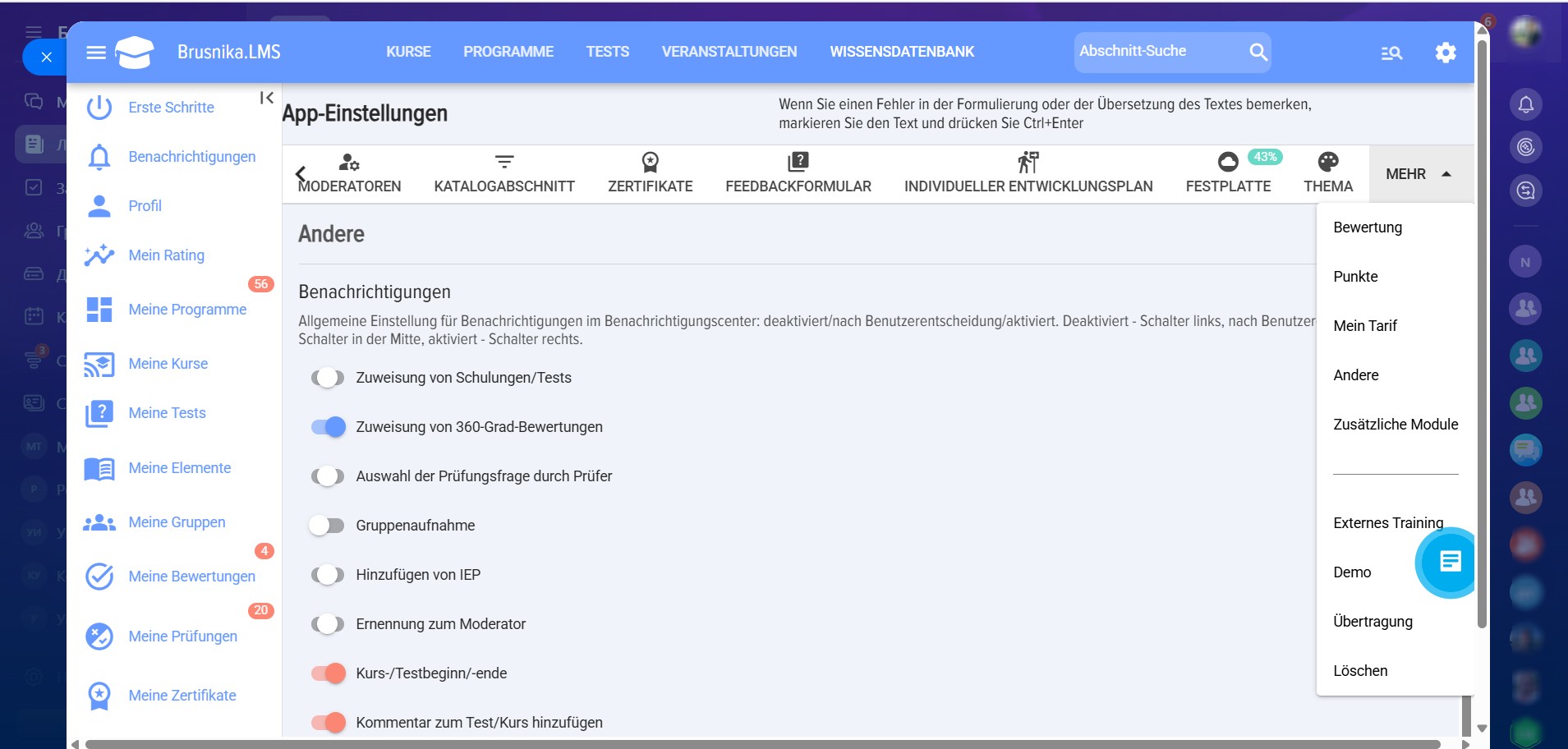
Task: Click the advanced search list icon in header
Action: (1391, 53)
